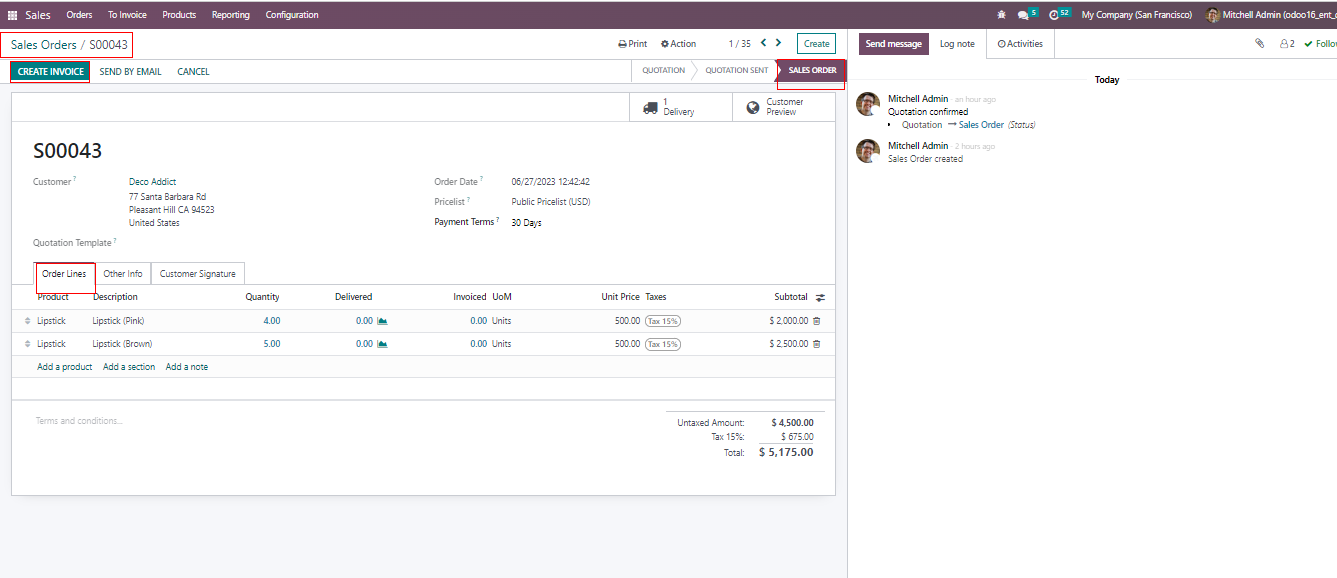Click the Send by Email button
The height and width of the screenshot is (578, 1337).
pyautogui.click(x=130, y=72)
